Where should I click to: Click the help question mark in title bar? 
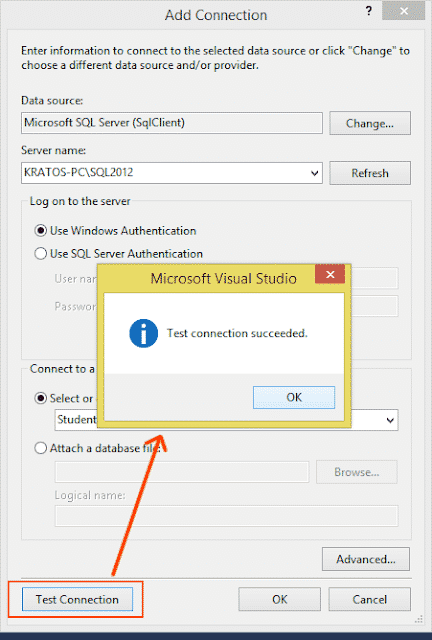pos(369,11)
